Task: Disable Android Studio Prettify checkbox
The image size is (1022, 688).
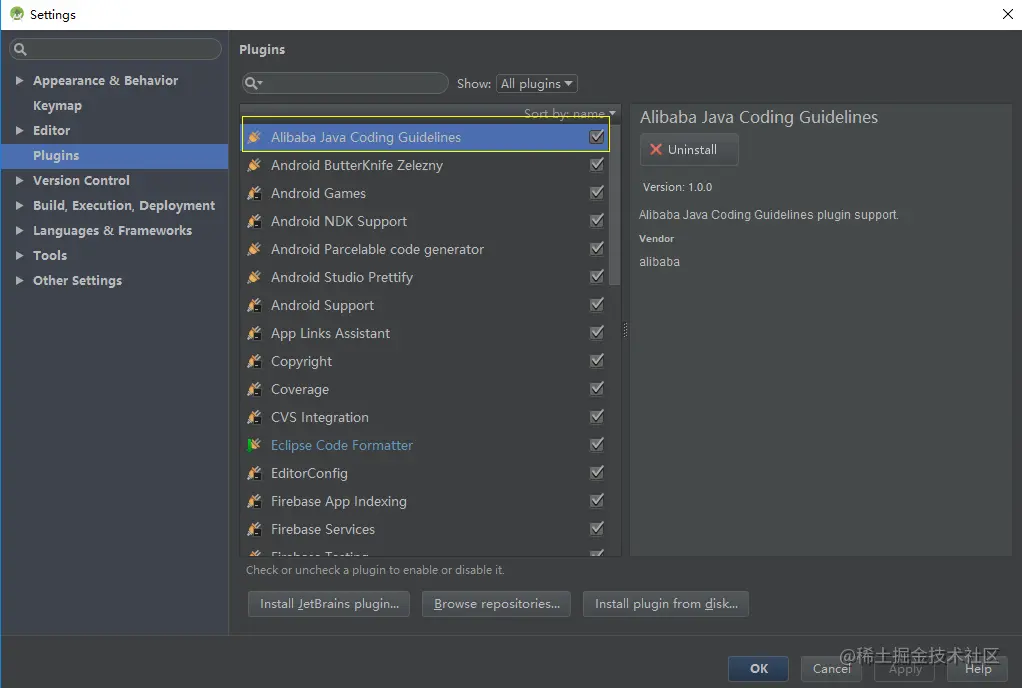Action: click(596, 277)
